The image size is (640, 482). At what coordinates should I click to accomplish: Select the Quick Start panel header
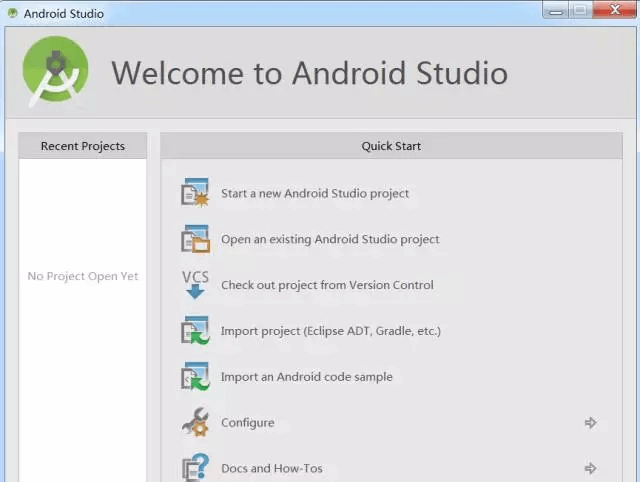391,146
